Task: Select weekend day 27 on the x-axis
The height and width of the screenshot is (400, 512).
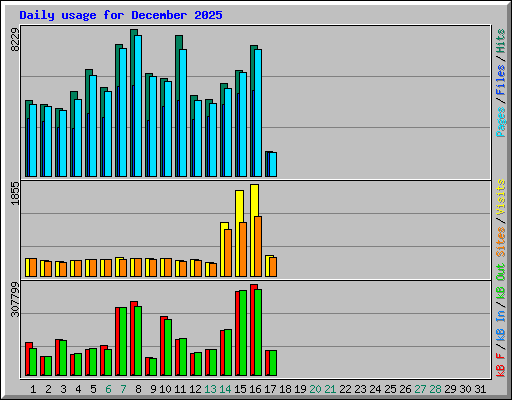Action: point(420,389)
